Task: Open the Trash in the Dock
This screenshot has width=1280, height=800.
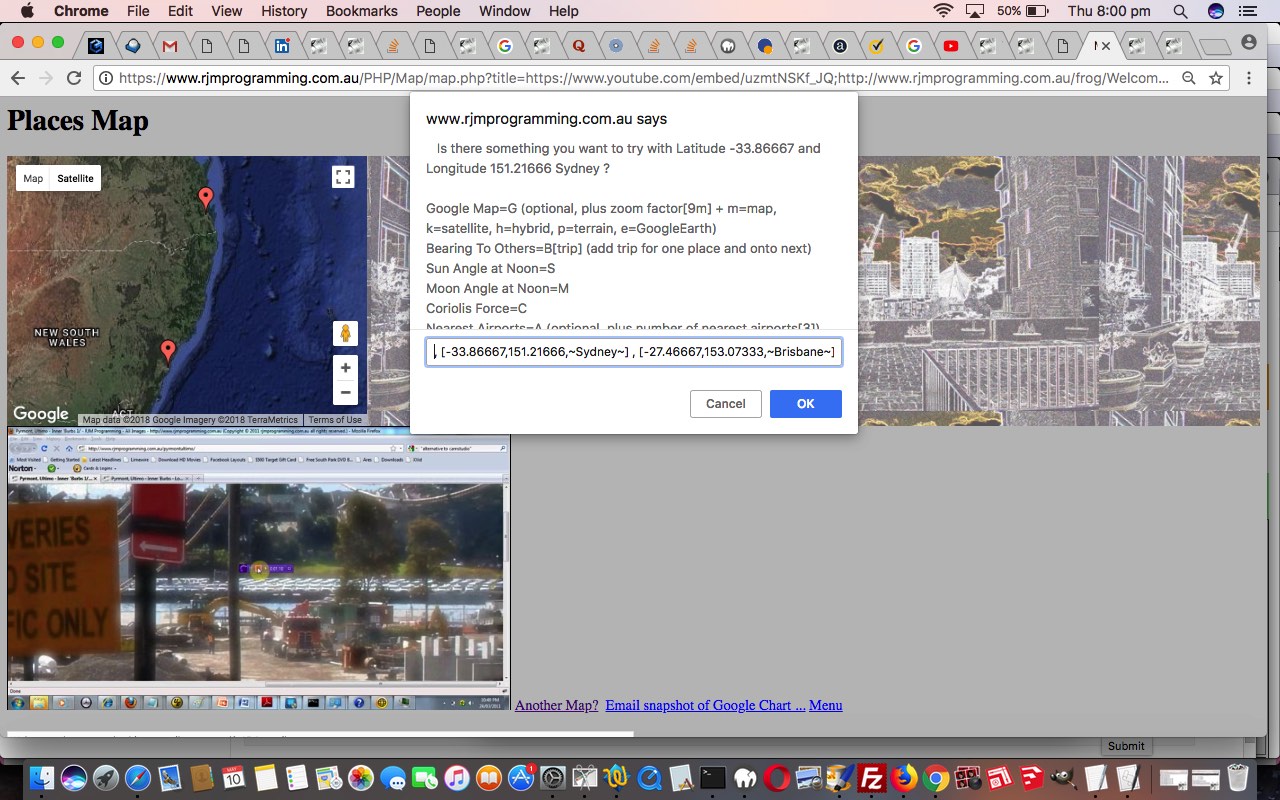Action: [1238, 778]
